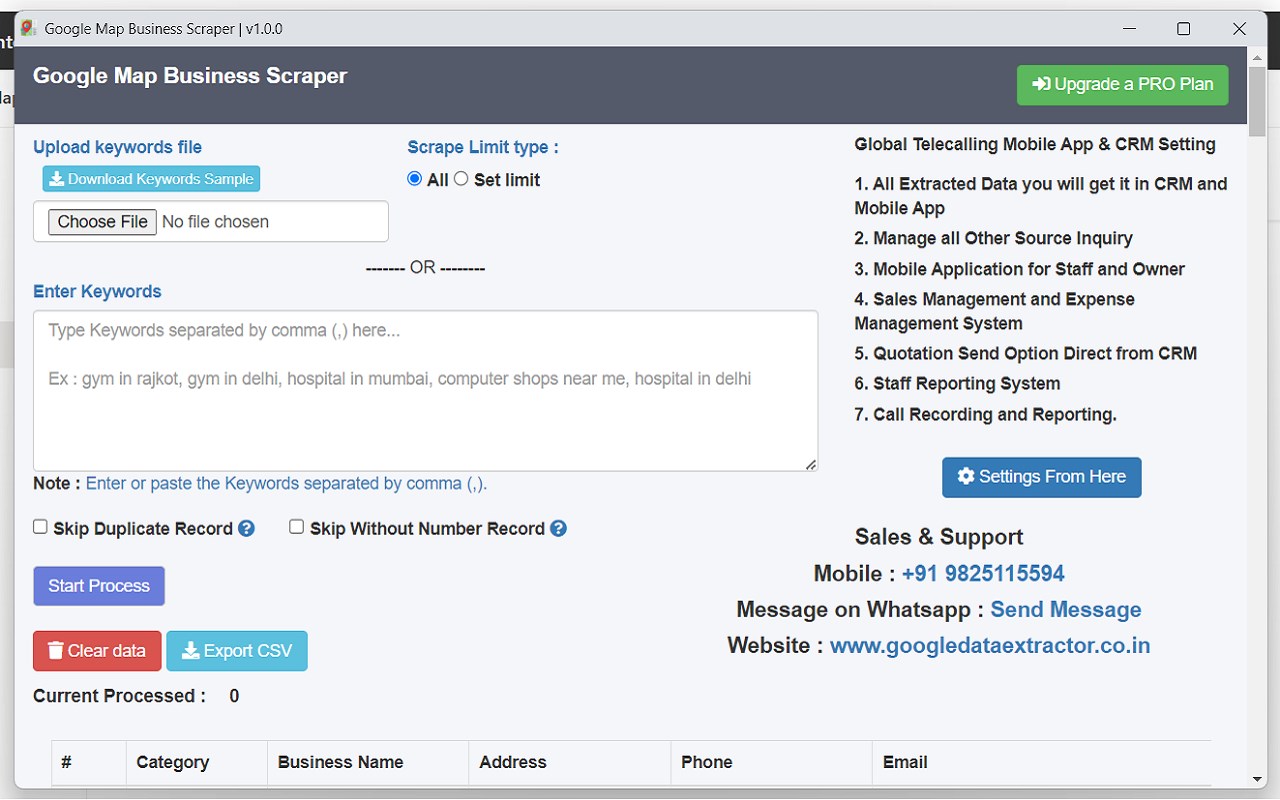Viewport: 1280px width, 800px height.
Task: Click the Sales & Support heading
Action: pyautogui.click(x=939, y=537)
